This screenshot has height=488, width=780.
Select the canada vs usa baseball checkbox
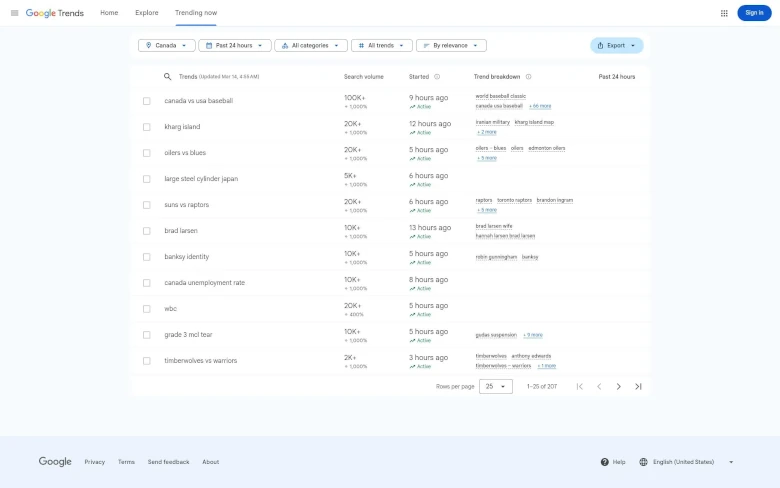(147, 101)
